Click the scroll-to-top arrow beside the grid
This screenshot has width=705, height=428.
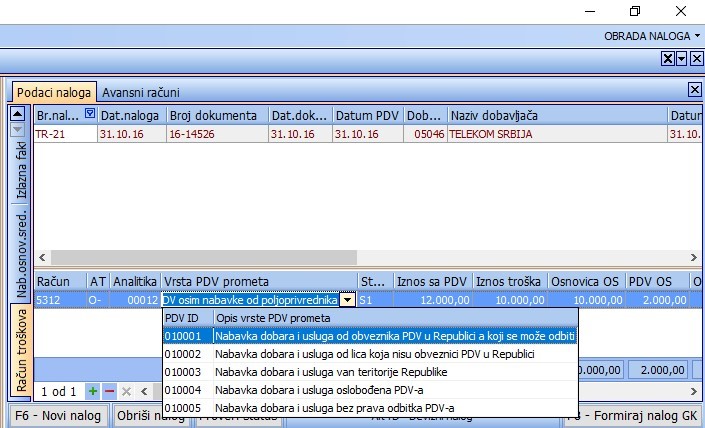[x=17, y=114]
